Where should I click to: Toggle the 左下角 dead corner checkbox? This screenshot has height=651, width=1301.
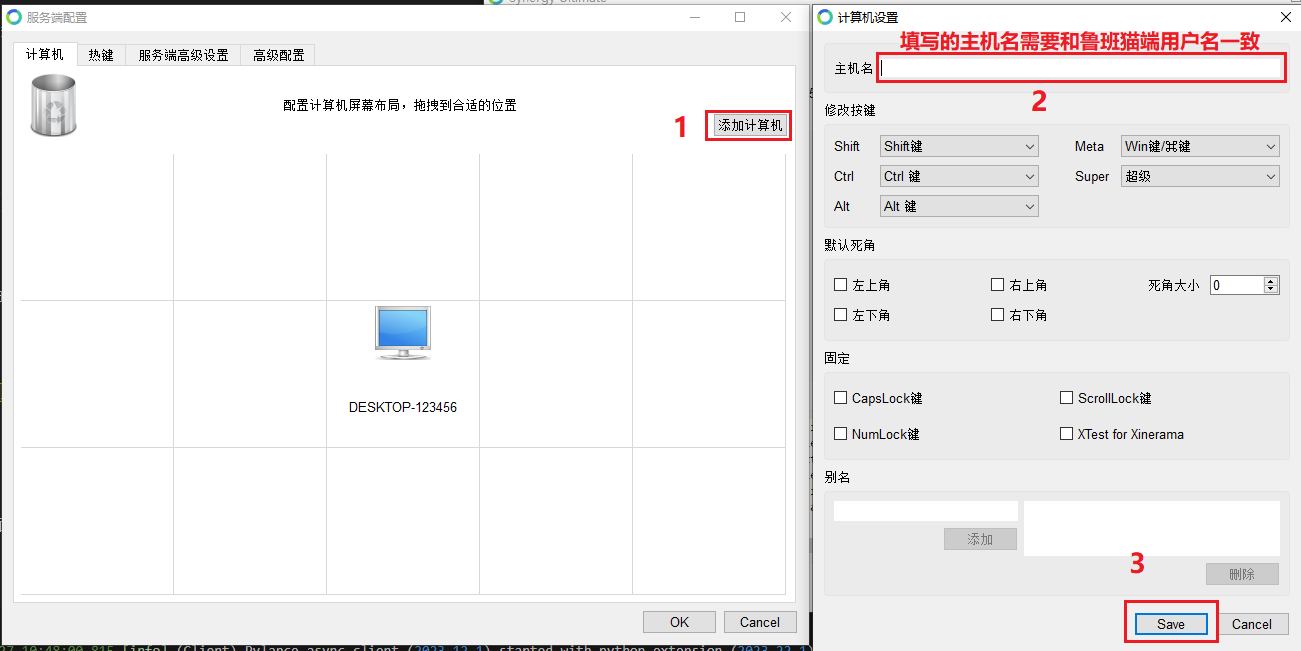pos(841,315)
